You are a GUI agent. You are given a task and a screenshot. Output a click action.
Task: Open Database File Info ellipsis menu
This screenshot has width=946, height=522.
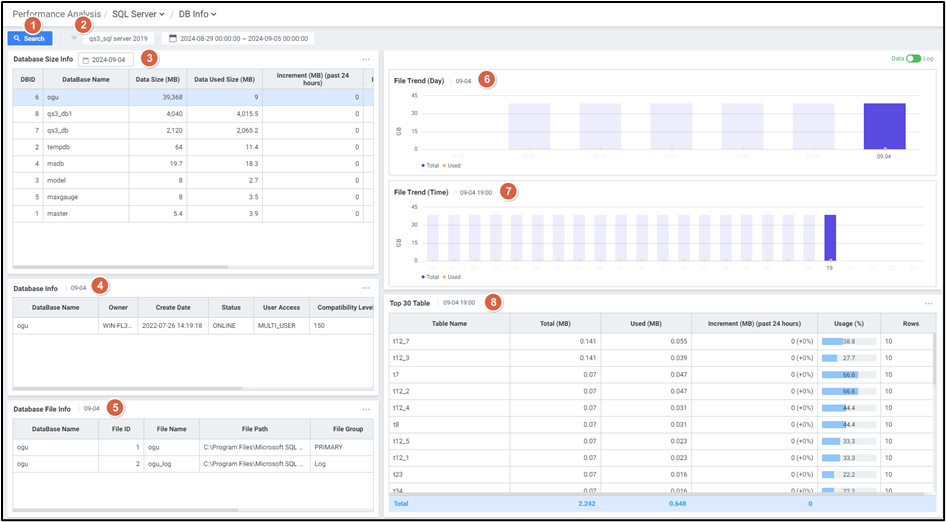366,409
